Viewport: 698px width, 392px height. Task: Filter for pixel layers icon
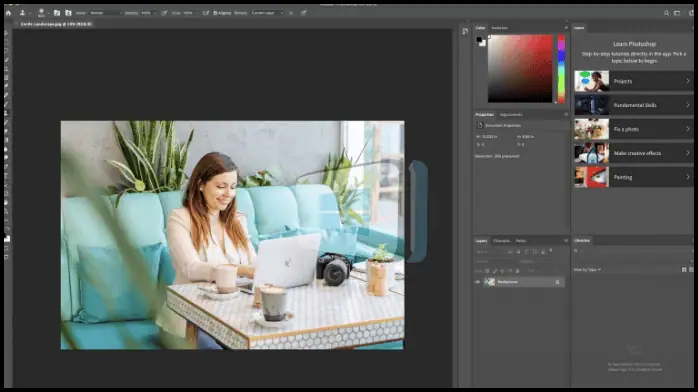point(510,252)
